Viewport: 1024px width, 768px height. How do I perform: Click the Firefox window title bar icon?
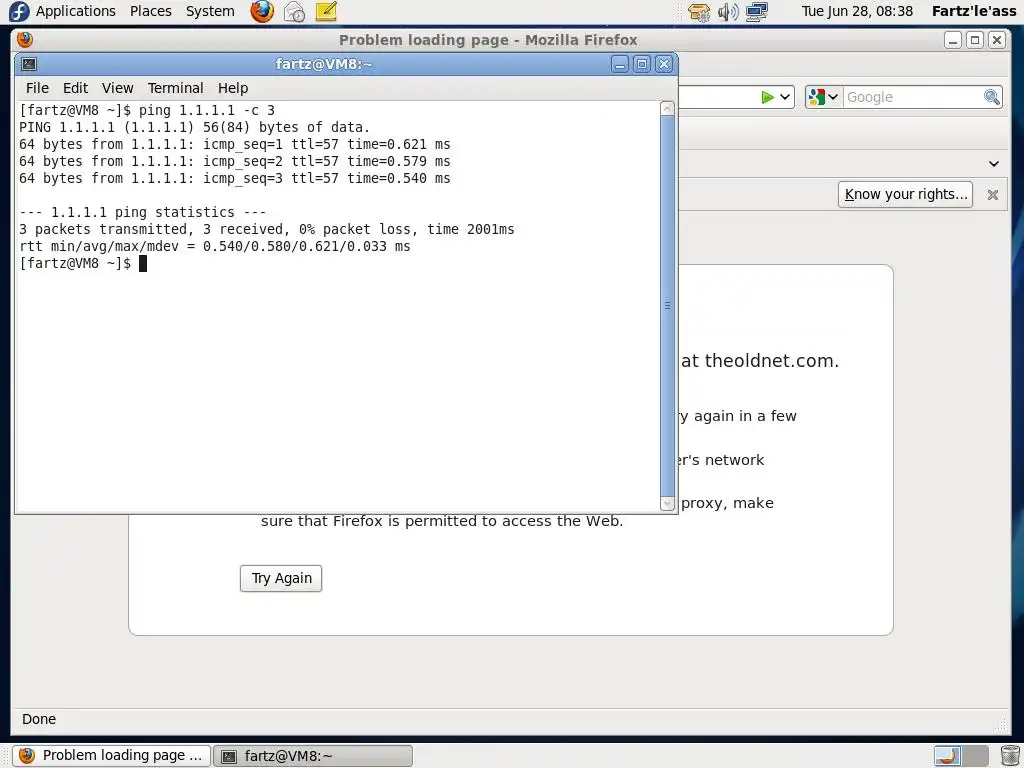(25, 40)
